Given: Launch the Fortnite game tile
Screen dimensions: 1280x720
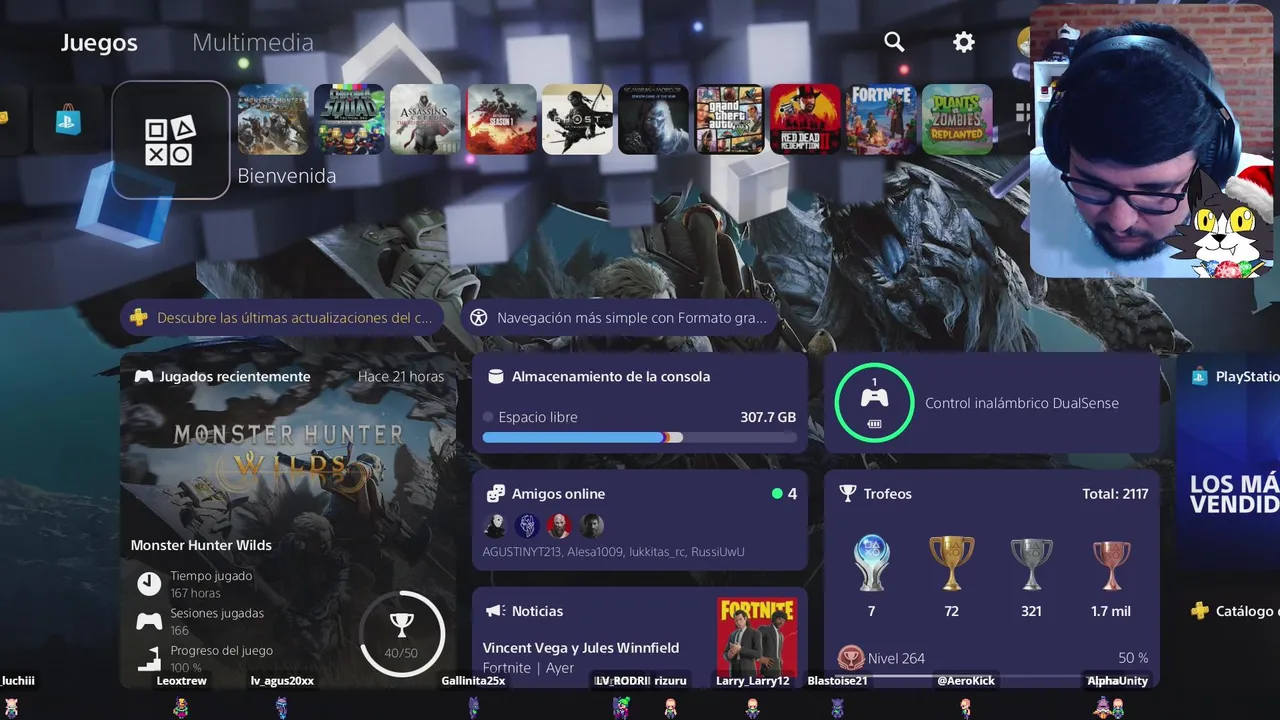Looking at the screenshot, I should pyautogui.click(x=882, y=119).
